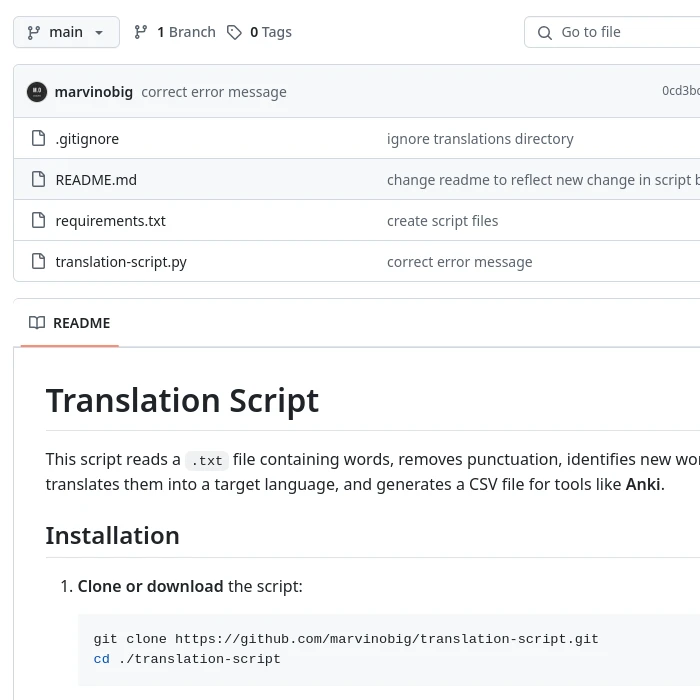Open the translation-script.py file
The height and width of the screenshot is (700, 700).
click(x=121, y=262)
